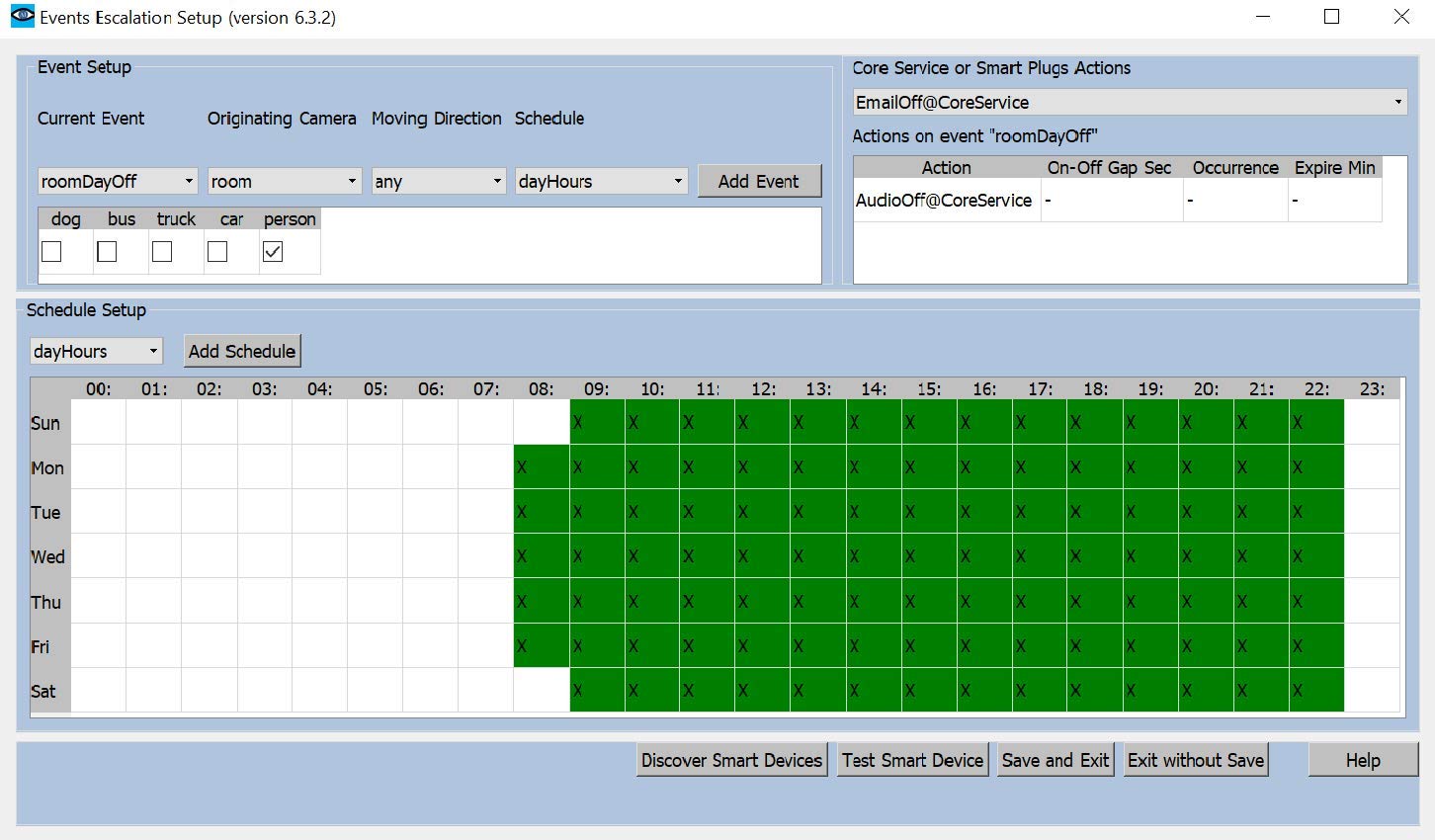Viewport: 1435px width, 840px height.
Task: Expand the Originating Camera dropdown
Action: (x=284, y=181)
